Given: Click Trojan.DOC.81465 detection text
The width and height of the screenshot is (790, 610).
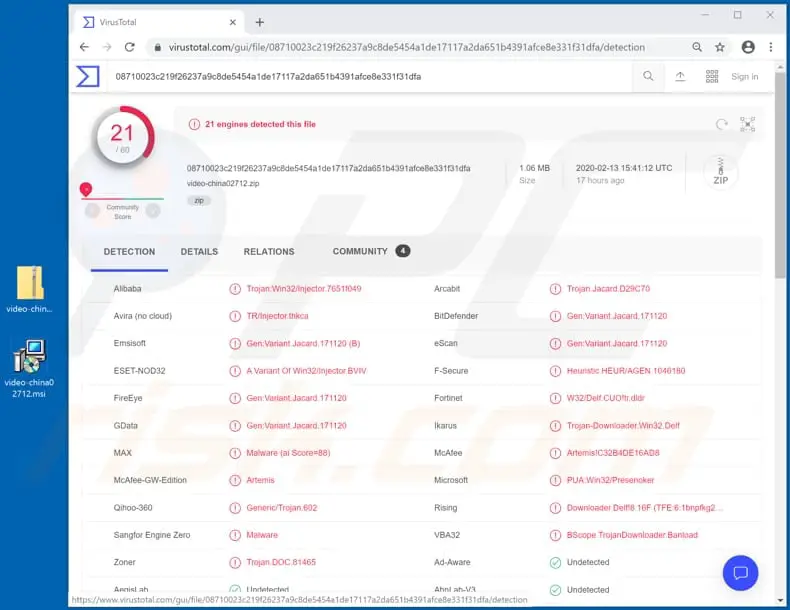Looking at the screenshot, I should [x=281, y=562].
